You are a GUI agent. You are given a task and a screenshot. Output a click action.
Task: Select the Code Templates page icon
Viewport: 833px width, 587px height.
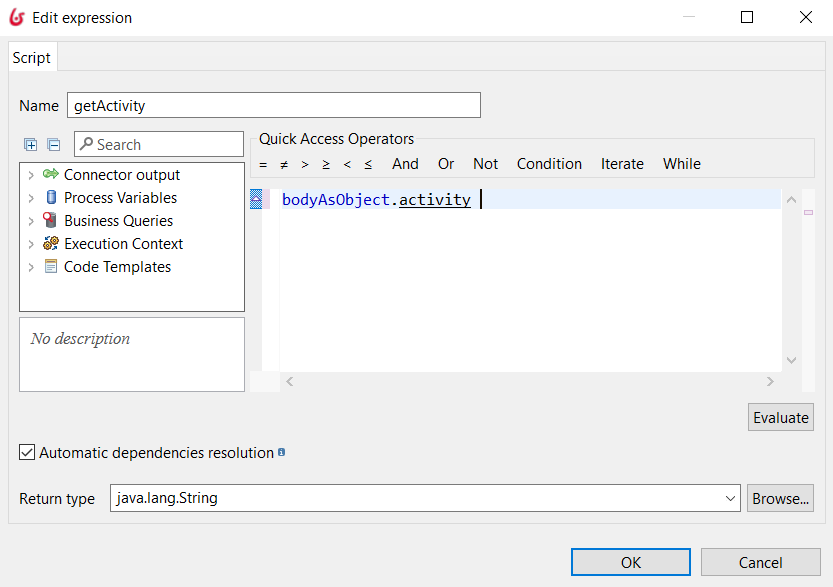[x=51, y=266]
